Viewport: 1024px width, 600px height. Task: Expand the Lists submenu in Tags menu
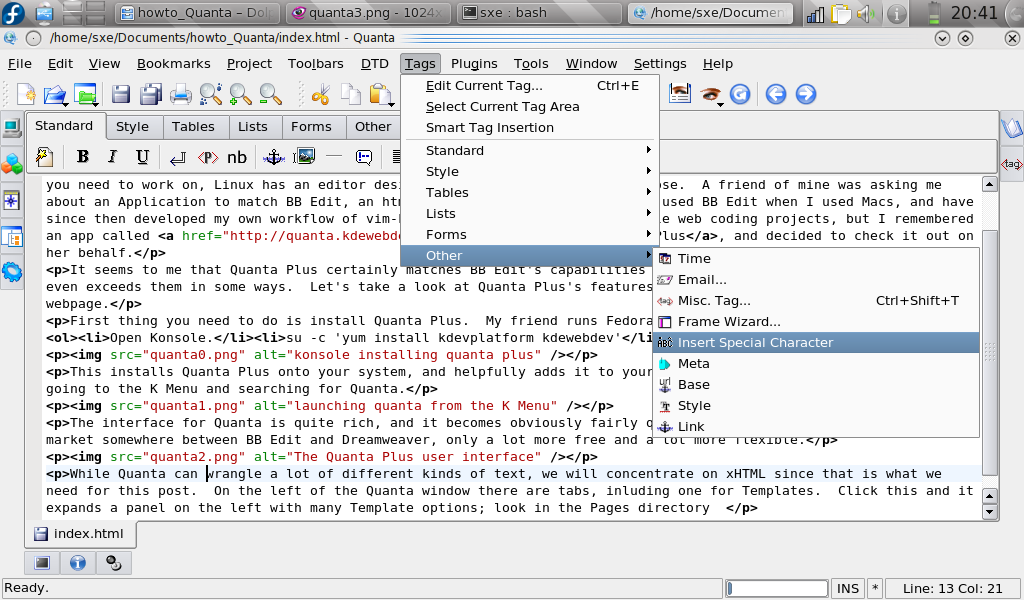530,213
